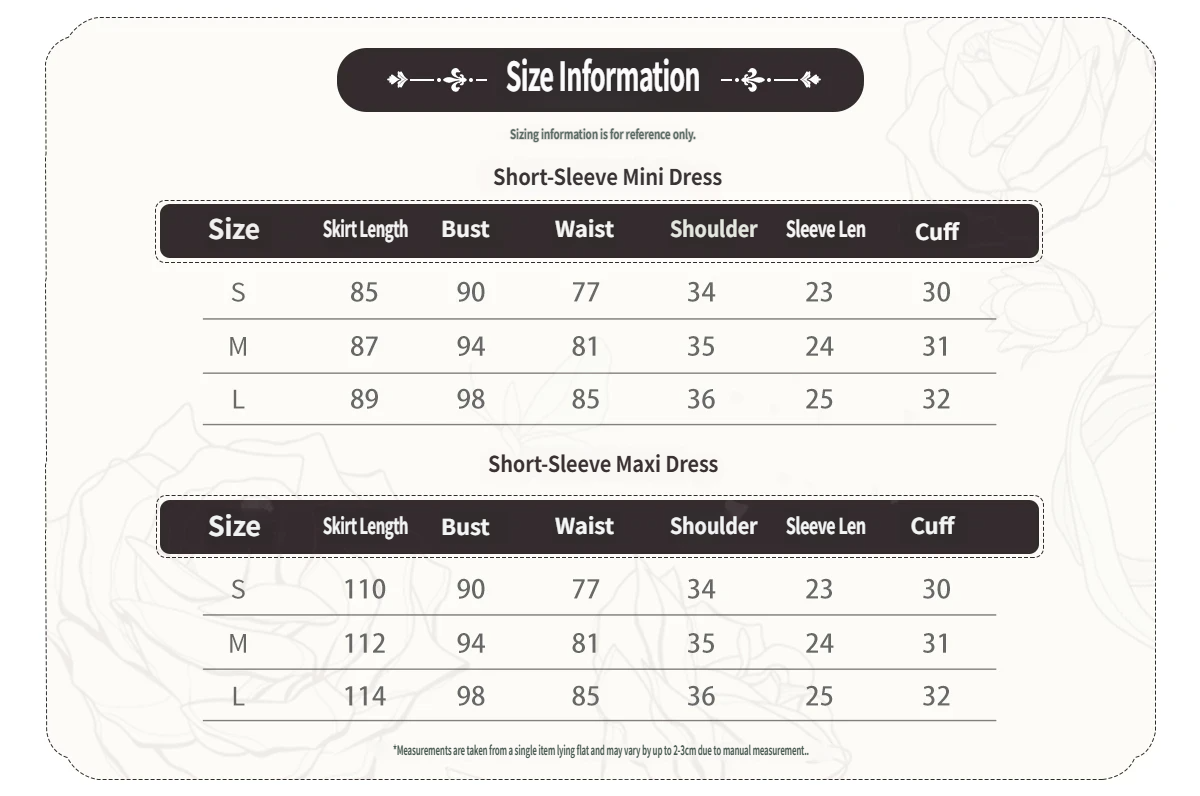Select size S row label in Mini Dress table
Viewport: 1200px width, 796px height.
(238, 292)
